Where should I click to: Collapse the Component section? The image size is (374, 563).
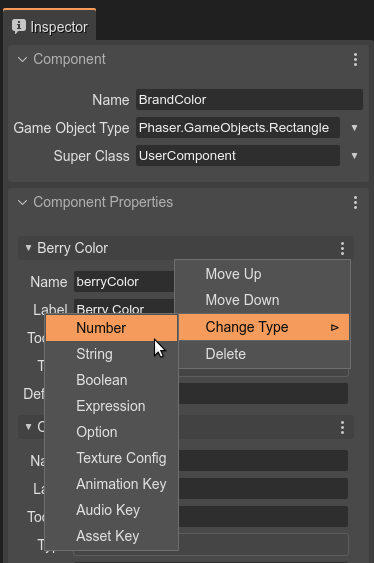(22, 59)
